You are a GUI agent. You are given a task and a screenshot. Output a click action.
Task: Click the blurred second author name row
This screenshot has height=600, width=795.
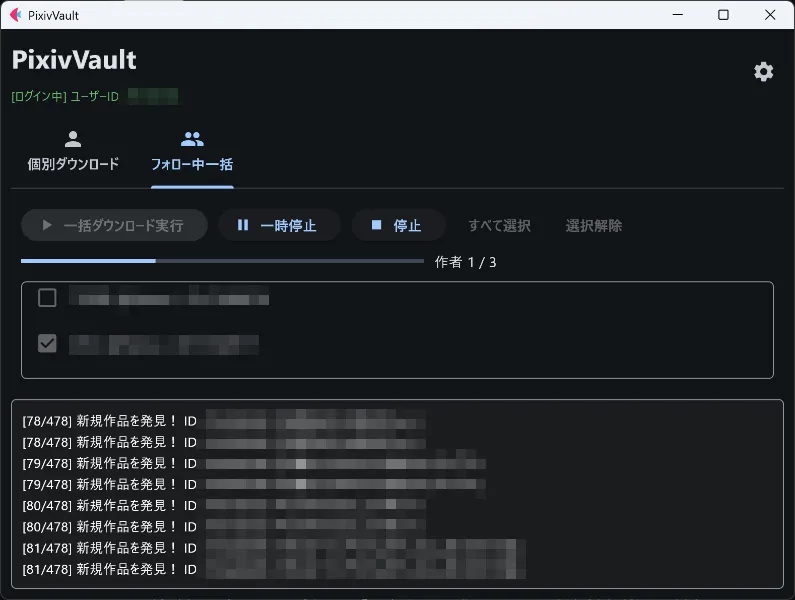click(x=164, y=344)
